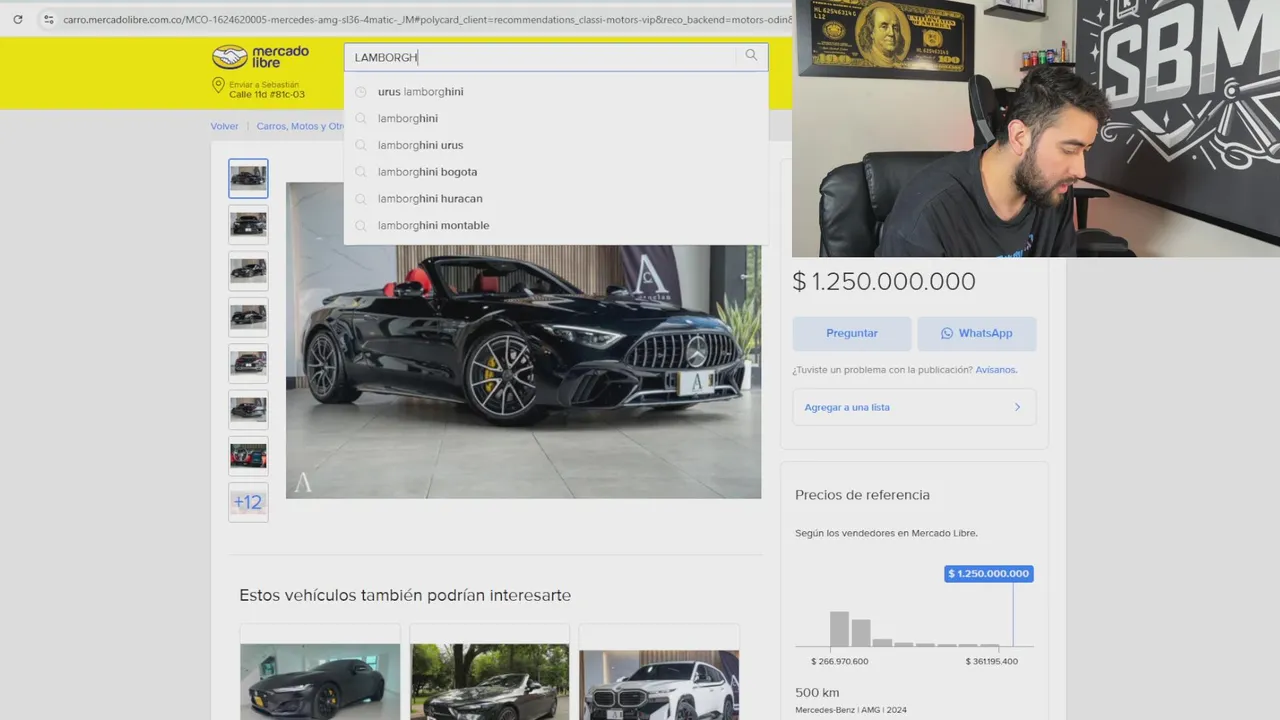This screenshot has width=1280, height=720.
Task: Select the lamborghini suggestion
Action: pos(556,118)
